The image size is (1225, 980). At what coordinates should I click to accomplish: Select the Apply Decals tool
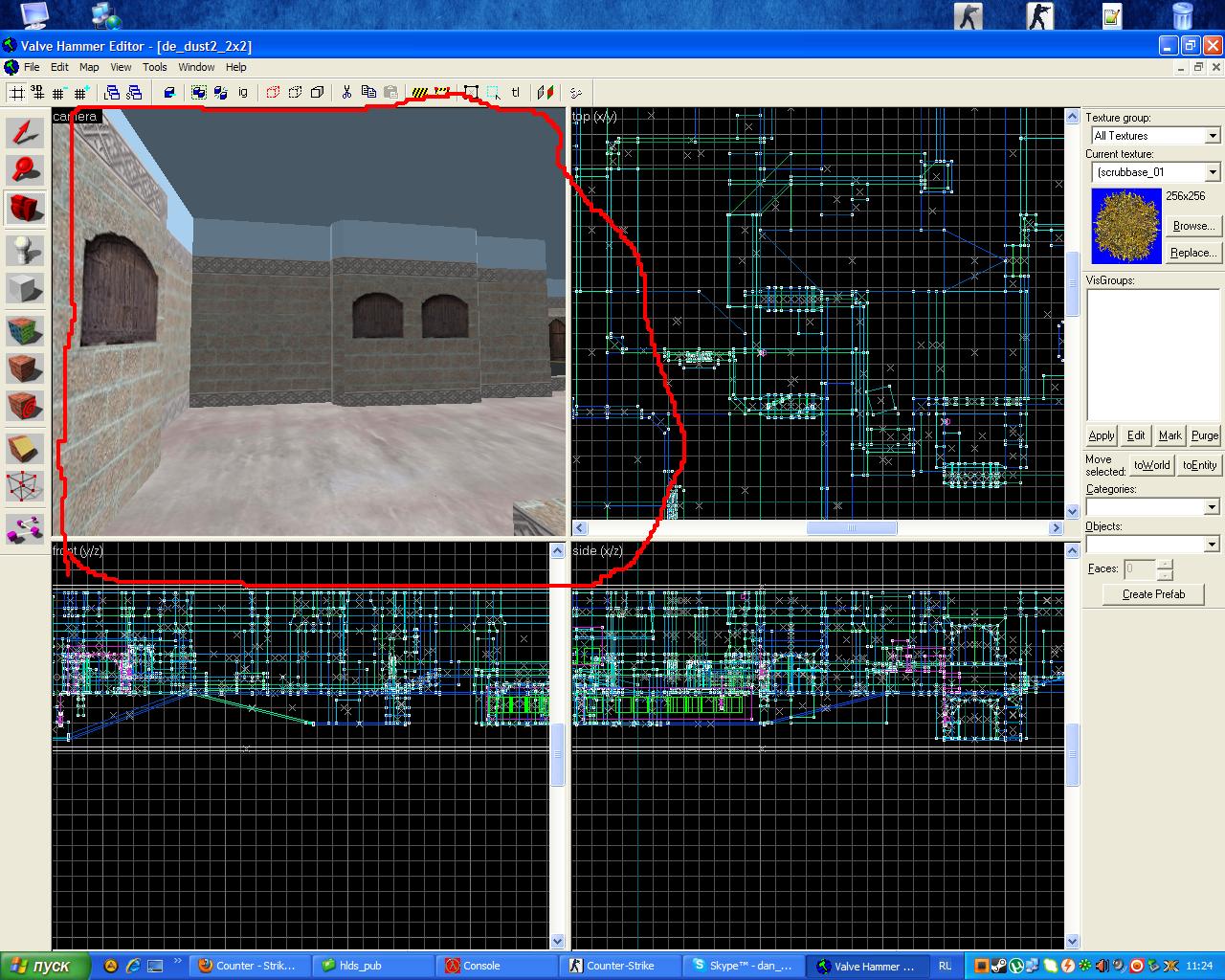[x=25, y=406]
